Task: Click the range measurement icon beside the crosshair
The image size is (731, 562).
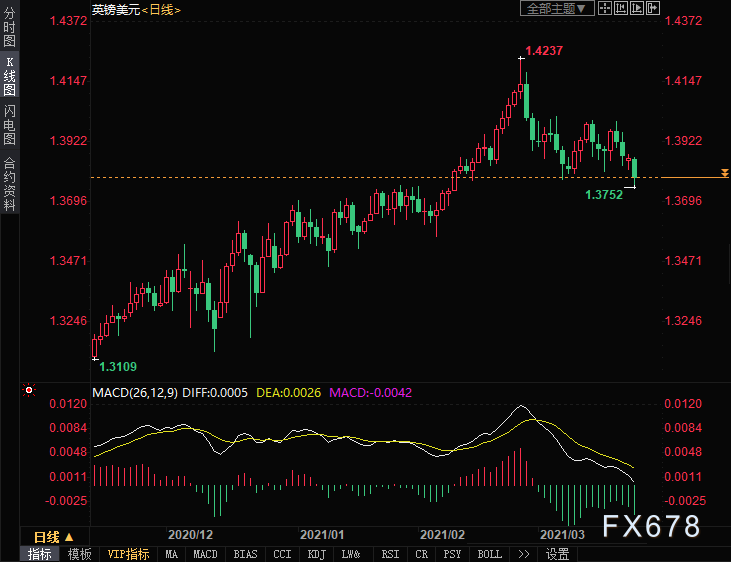Action: [x=621, y=9]
